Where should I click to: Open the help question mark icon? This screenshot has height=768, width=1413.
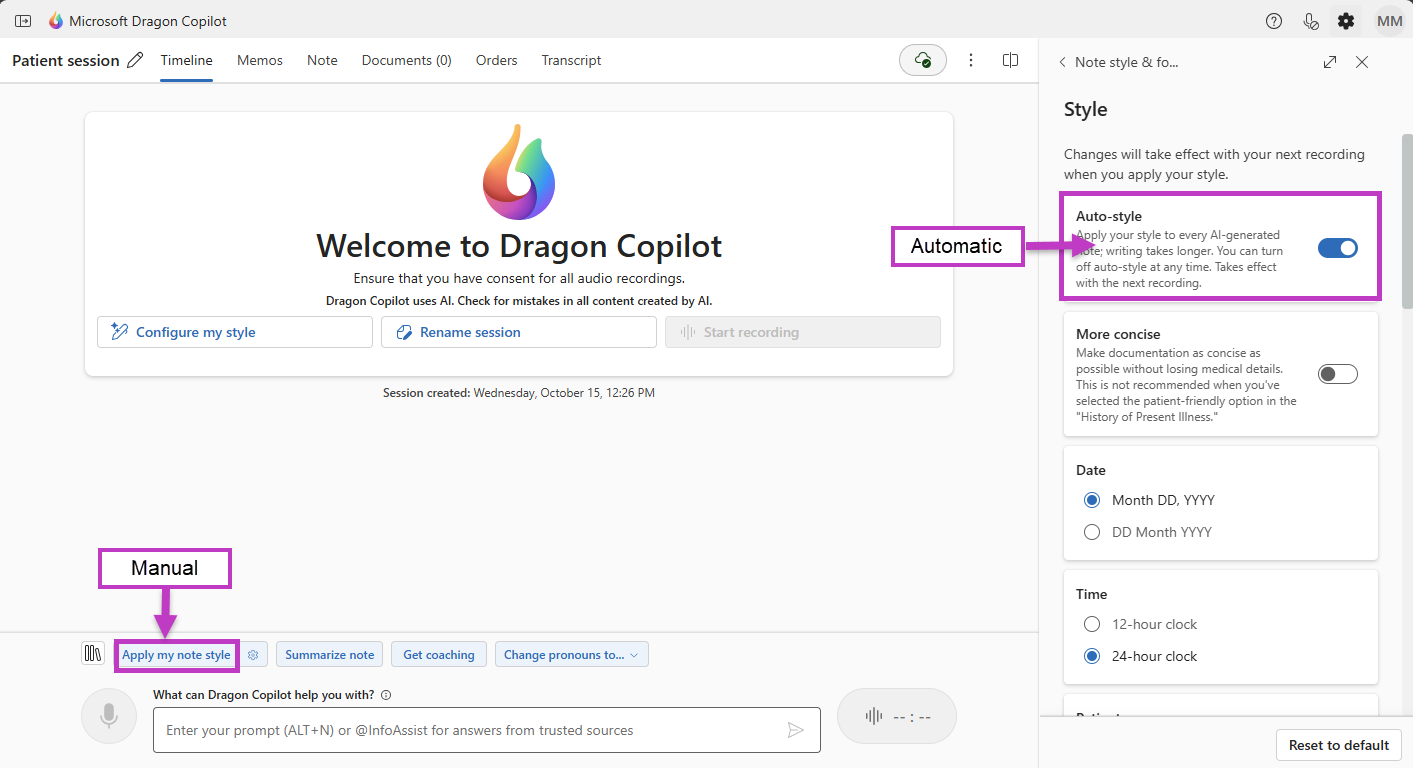click(x=1273, y=21)
